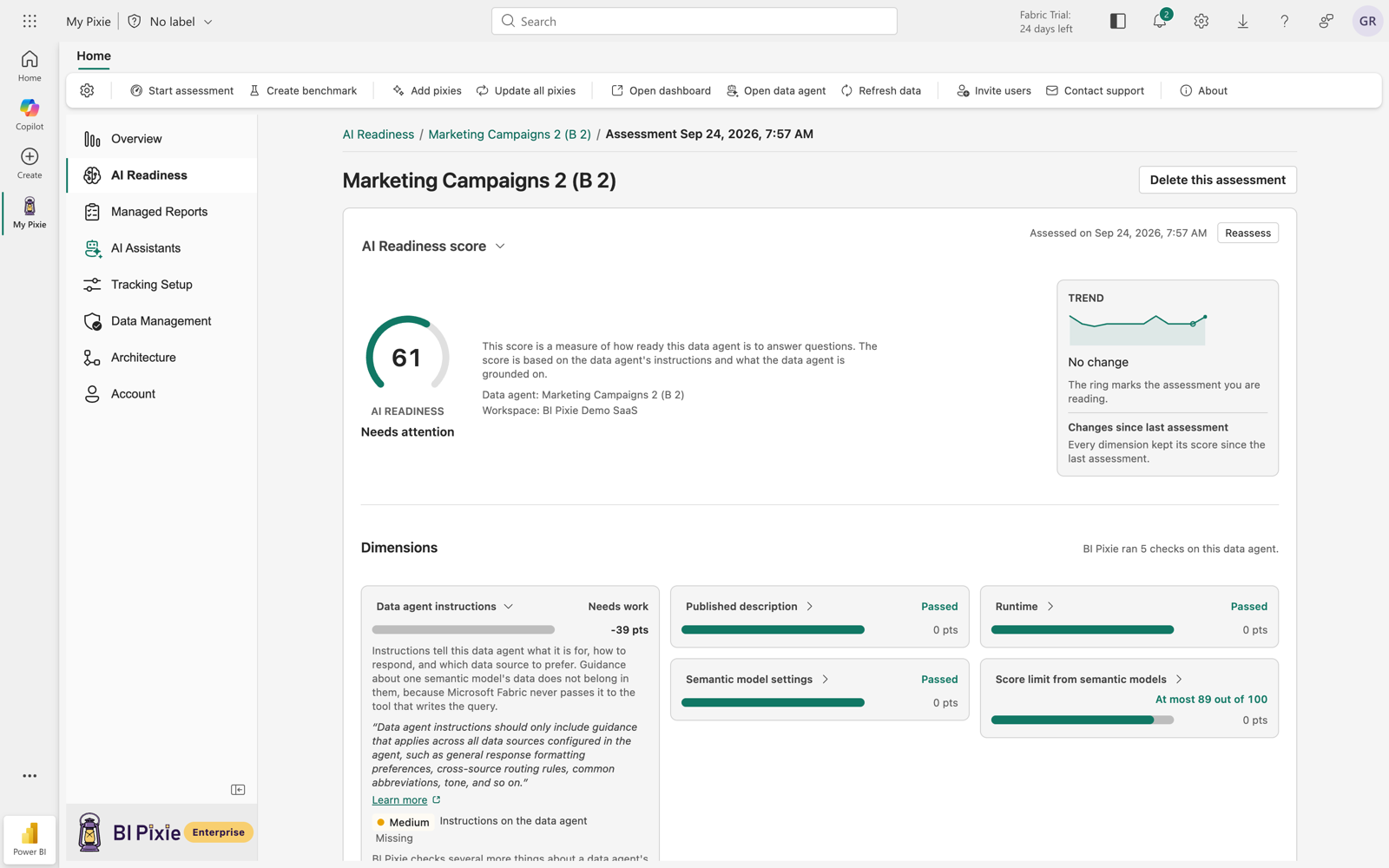1389x868 pixels.
Task: Open Tracking Setup menu item
Action: pyautogui.click(x=161, y=285)
